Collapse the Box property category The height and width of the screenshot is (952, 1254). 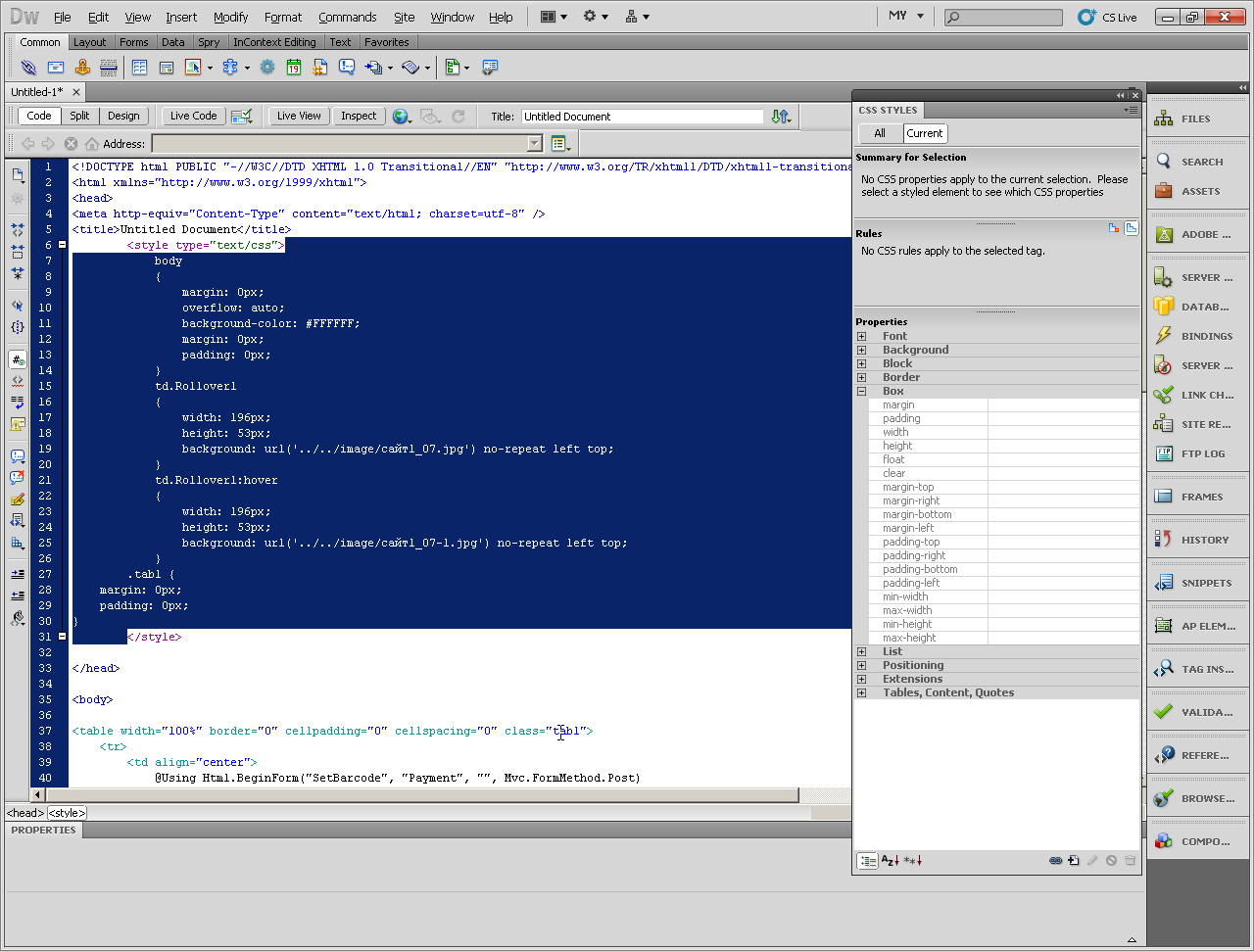[861, 391]
